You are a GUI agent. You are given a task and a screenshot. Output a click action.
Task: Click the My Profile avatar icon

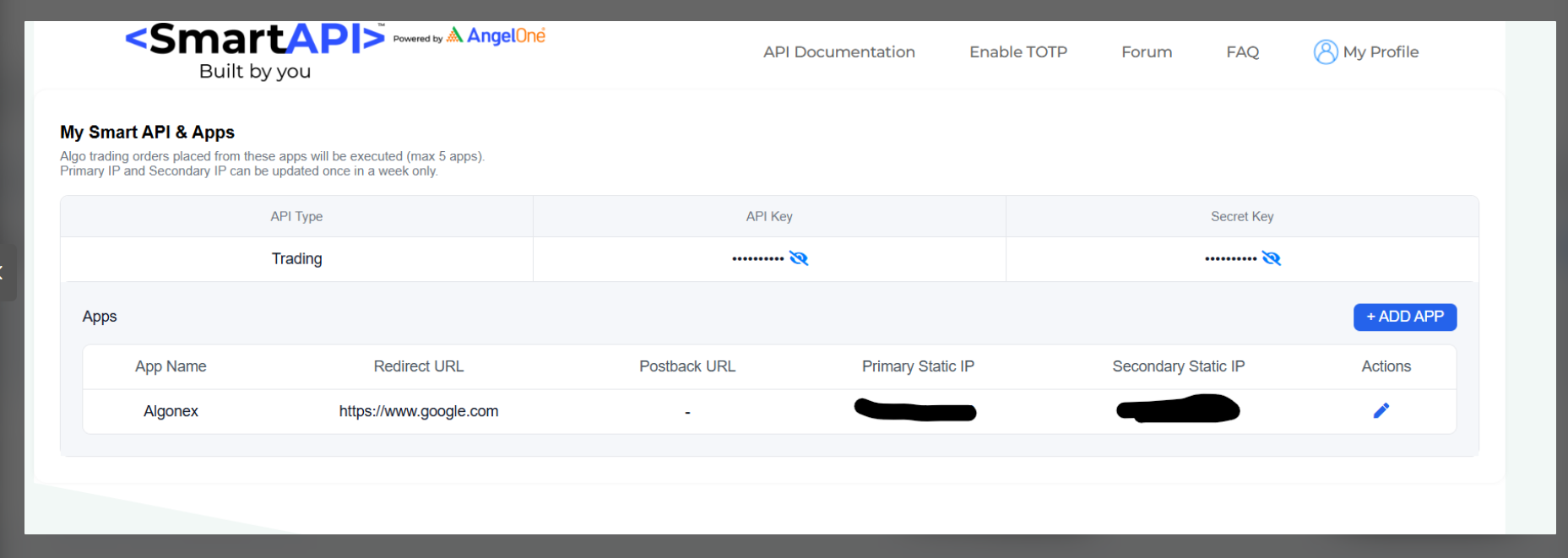pyautogui.click(x=1325, y=52)
